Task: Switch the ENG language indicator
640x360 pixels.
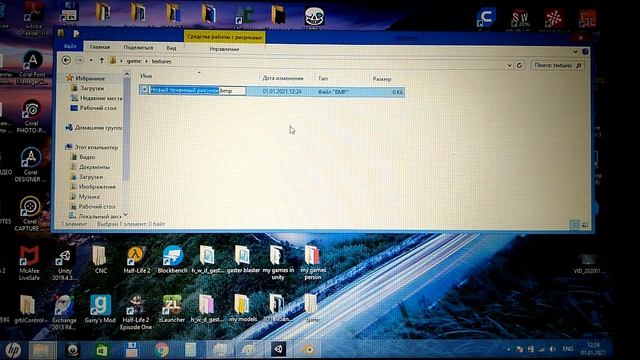Action: 568,349
